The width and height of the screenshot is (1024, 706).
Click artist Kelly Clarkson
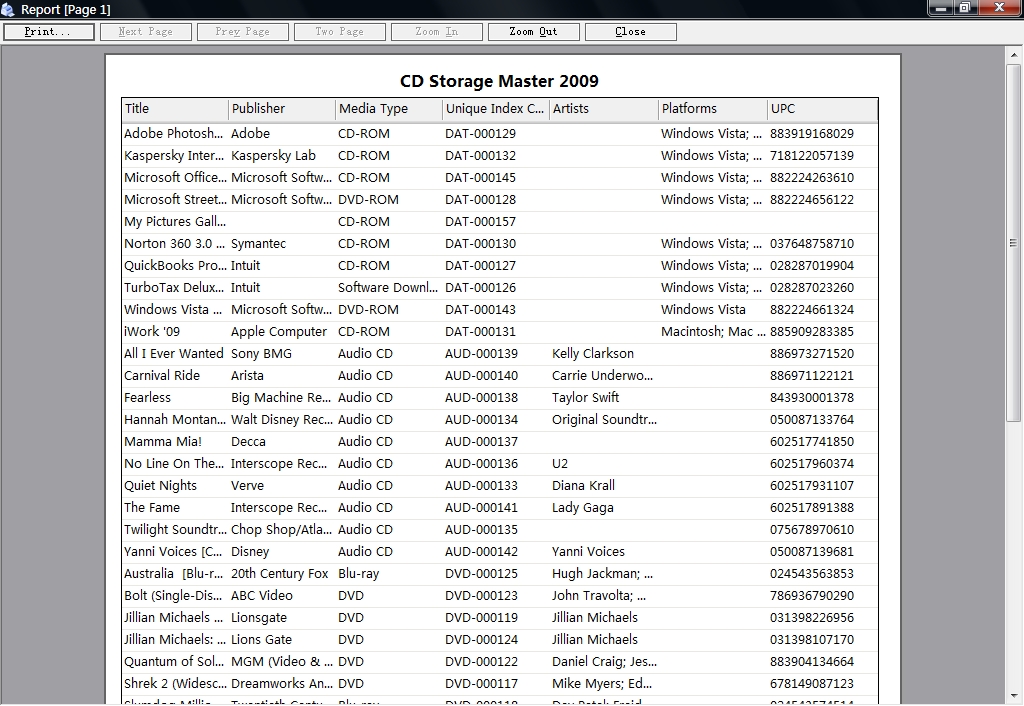pos(592,354)
